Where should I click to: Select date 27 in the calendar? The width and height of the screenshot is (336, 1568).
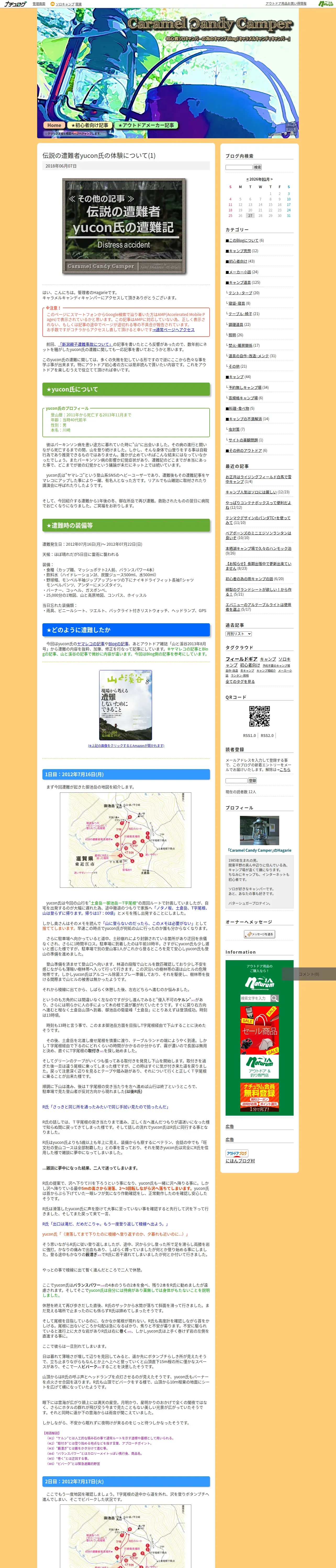click(x=250, y=216)
